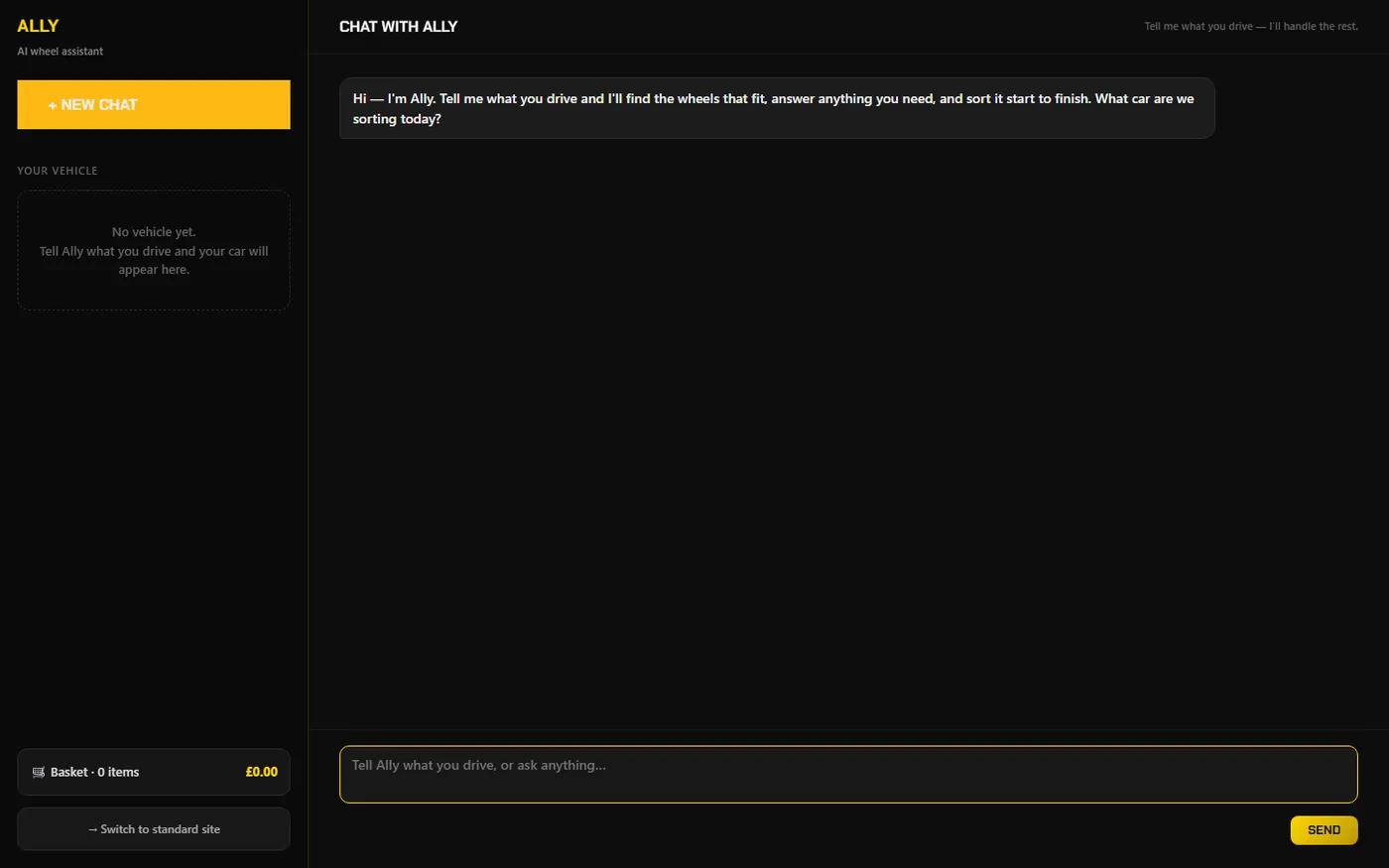Viewport: 1389px width, 868px height.
Task: Focus the Tell Ally message input field
Action: (848, 774)
